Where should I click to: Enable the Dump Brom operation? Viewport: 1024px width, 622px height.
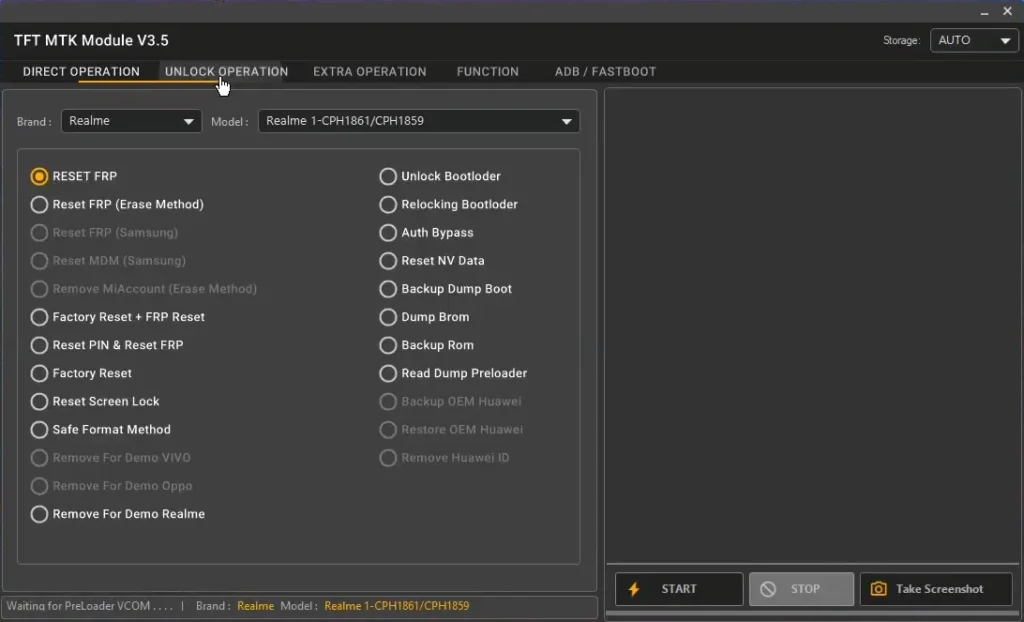click(x=388, y=317)
